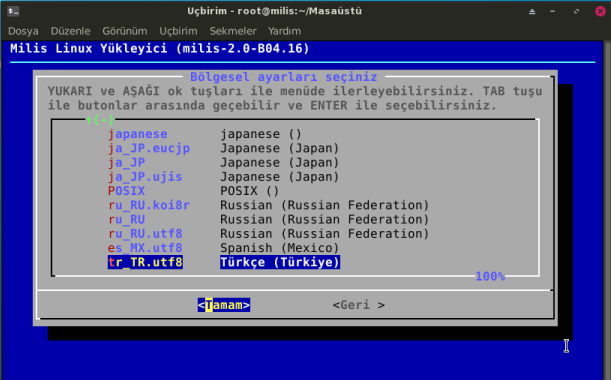Select the ja_JP.ujis locale
The image size is (611, 380).
point(145,177)
